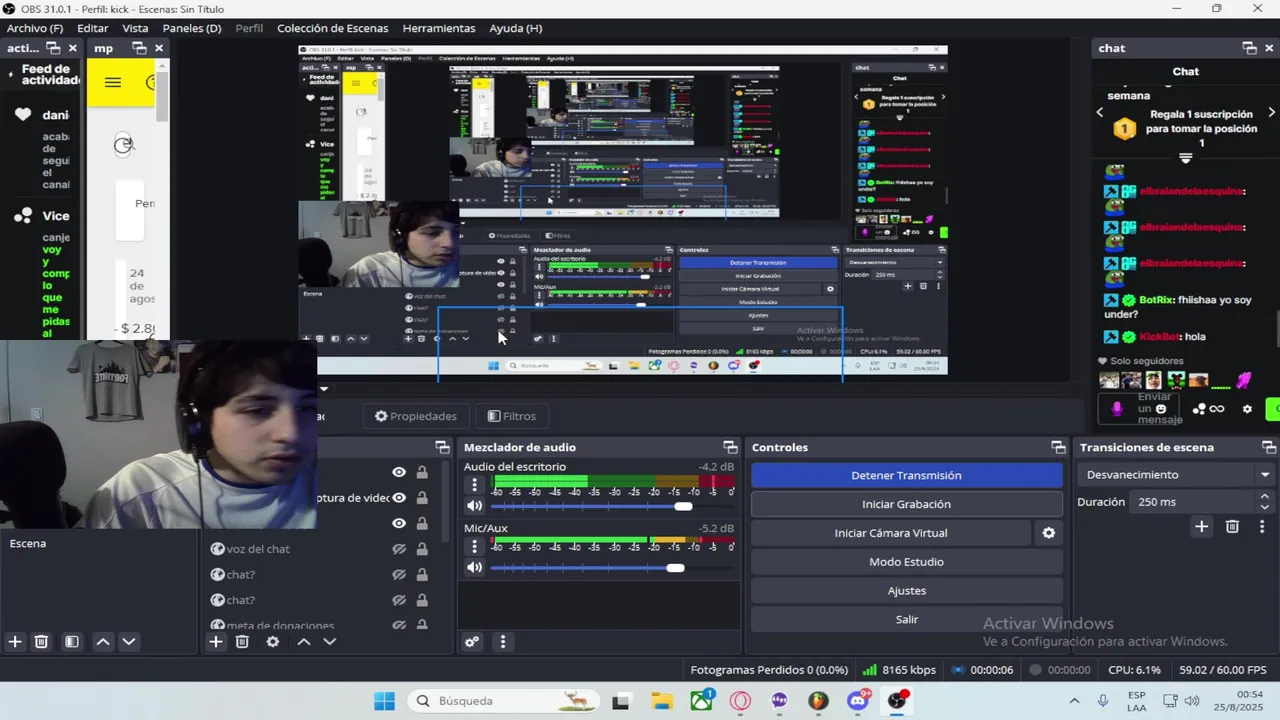Click the purple microphone icon in chat
Image resolution: width=1280 pixels, height=720 pixels.
pos(1117,408)
